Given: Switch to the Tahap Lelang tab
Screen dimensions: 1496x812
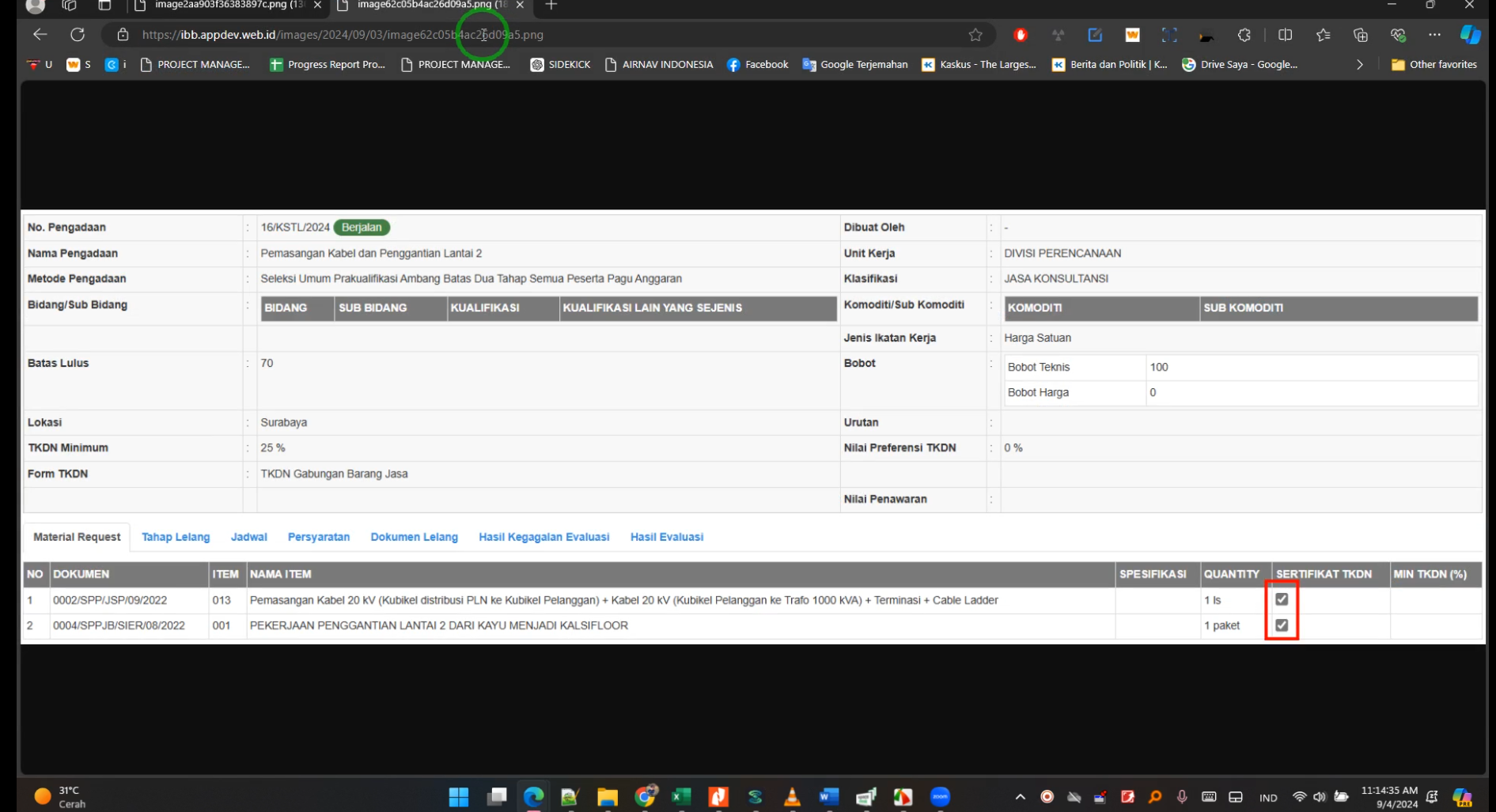Looking at the screenshot, I should pyautogui.click(x=176, y=537).
